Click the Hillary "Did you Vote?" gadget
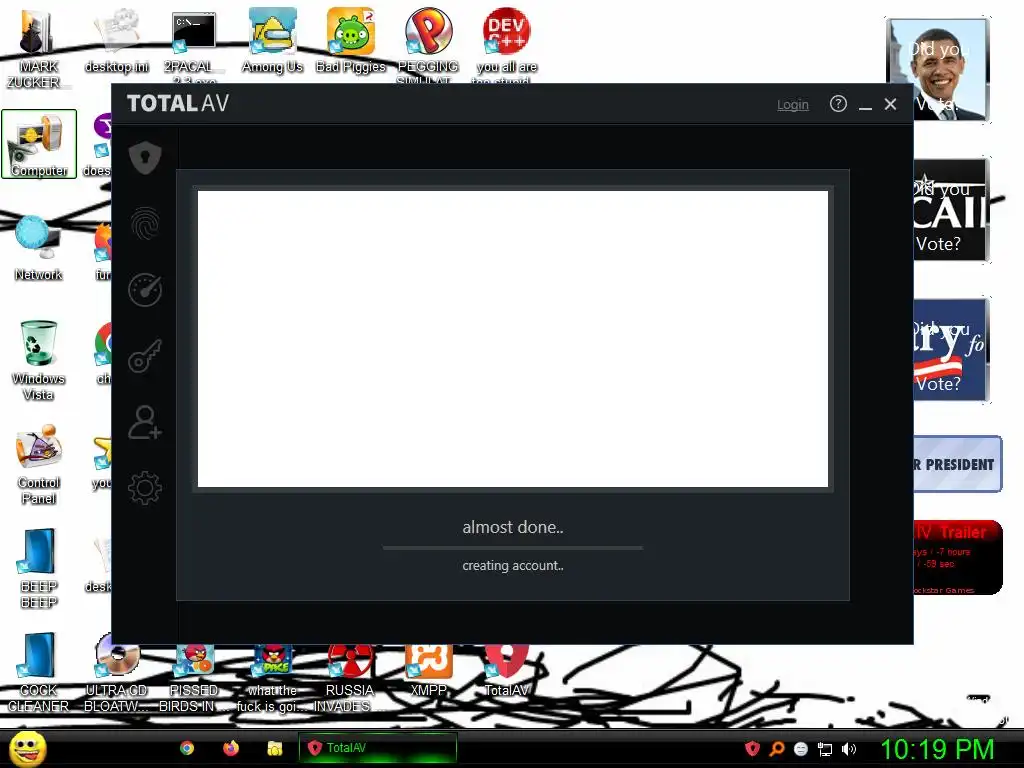Image resolution: width=1024 pixels, height=768 pixels. [x=951, y=349]
